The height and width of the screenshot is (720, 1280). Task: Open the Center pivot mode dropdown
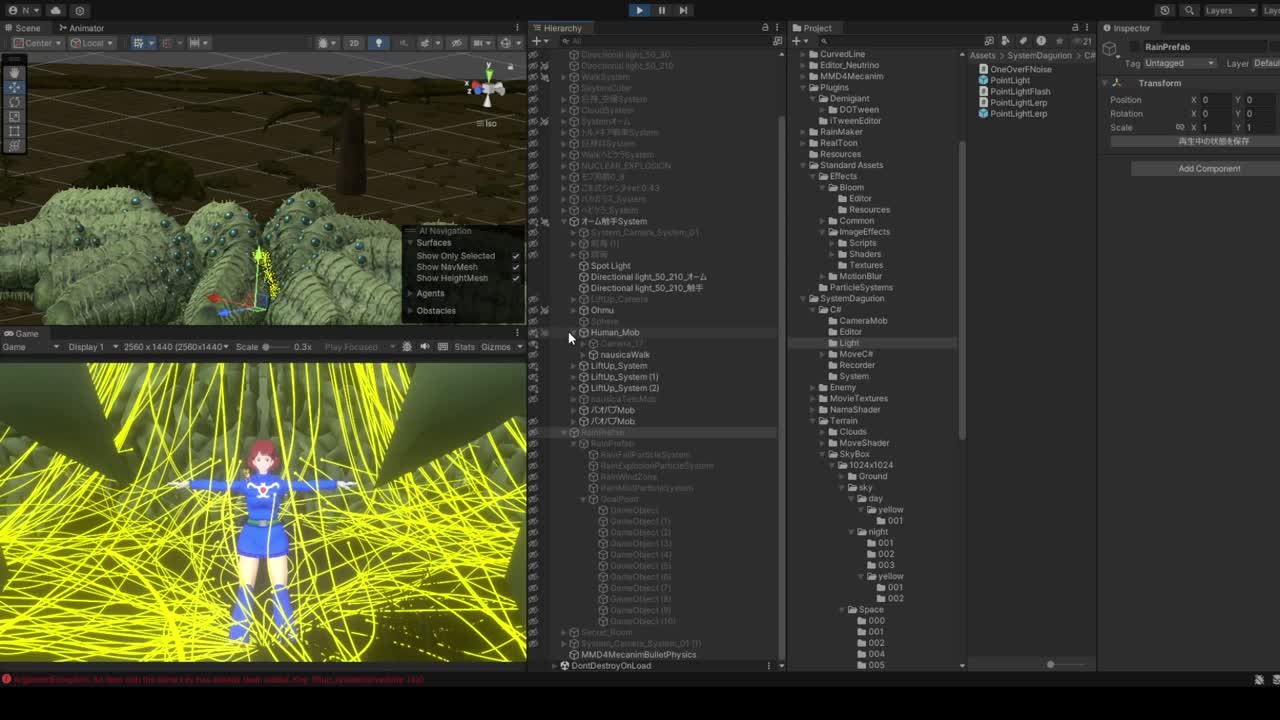click(x=37, y=43)
